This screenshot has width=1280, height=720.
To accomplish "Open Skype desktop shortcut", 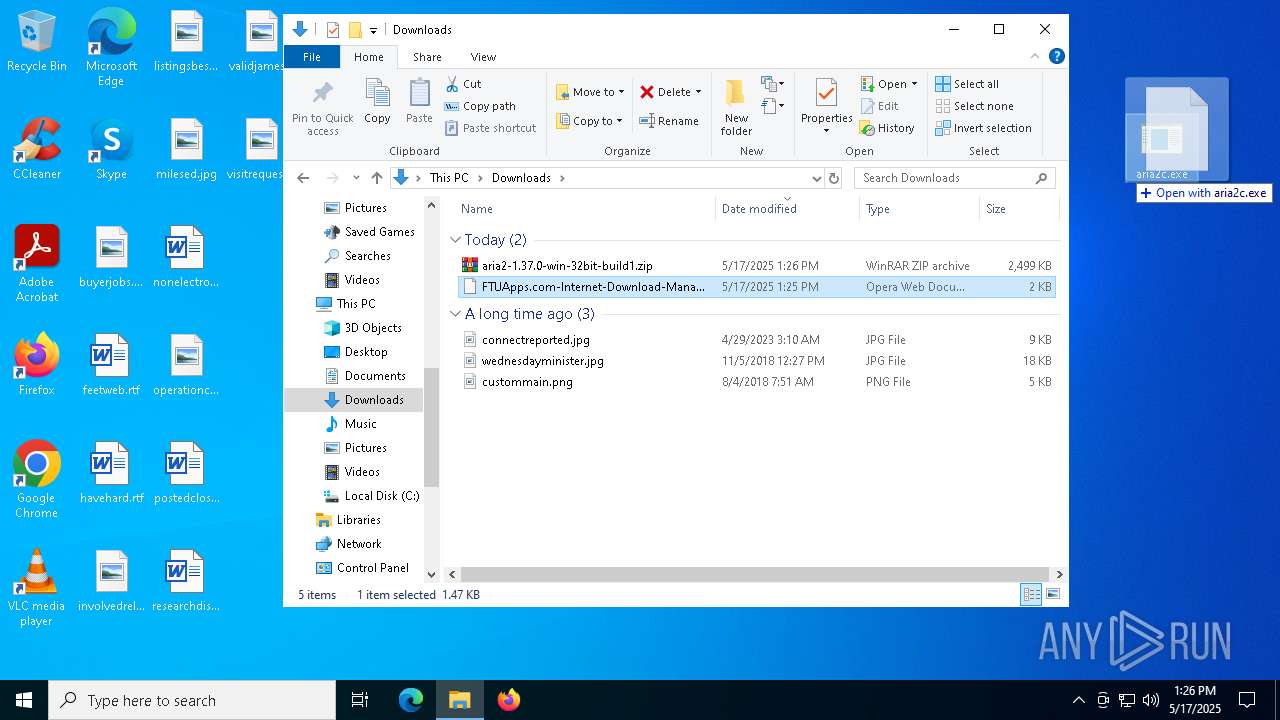I will pyautogui.click(x=111, y=149).
